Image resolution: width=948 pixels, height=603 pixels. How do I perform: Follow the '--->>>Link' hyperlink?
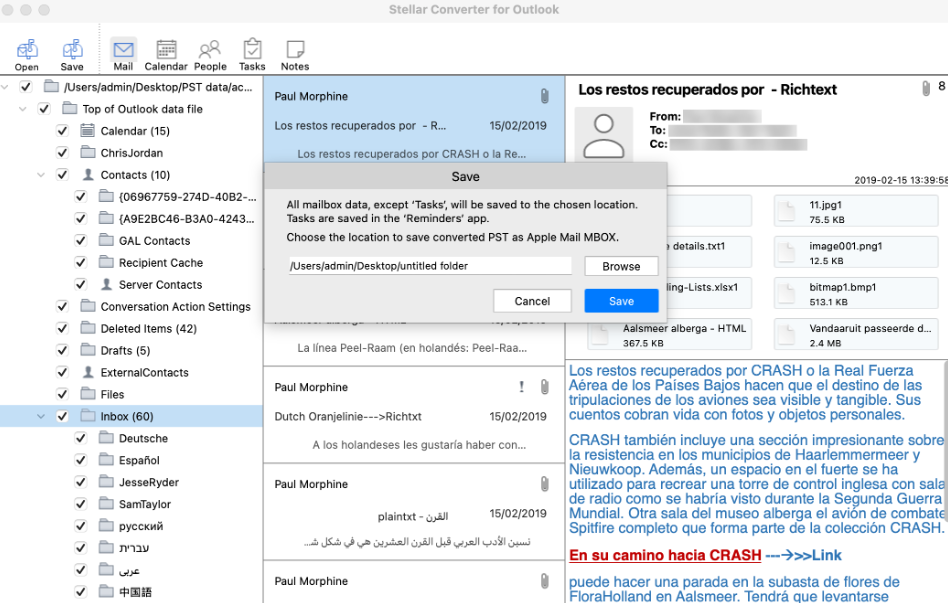tap(804, 555)
